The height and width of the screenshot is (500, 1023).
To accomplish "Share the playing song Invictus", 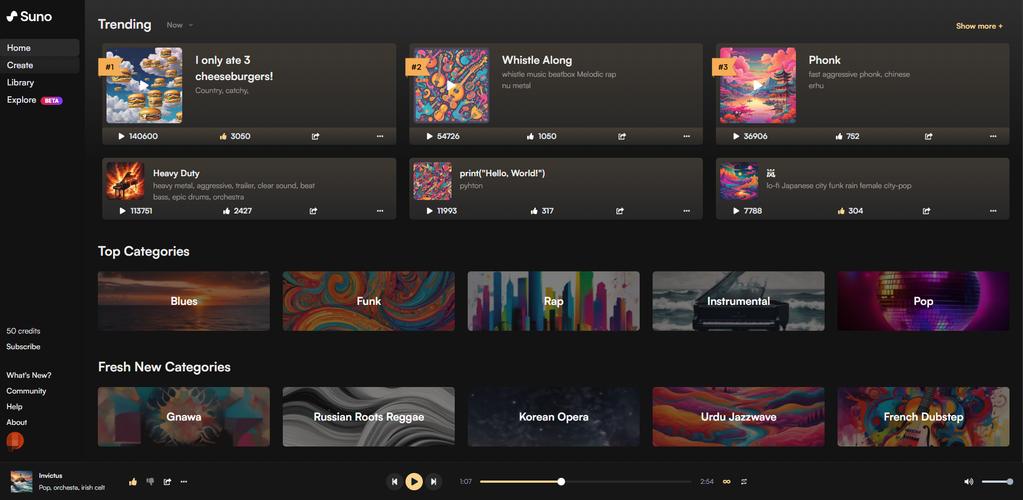I will (x=167, y=482).
